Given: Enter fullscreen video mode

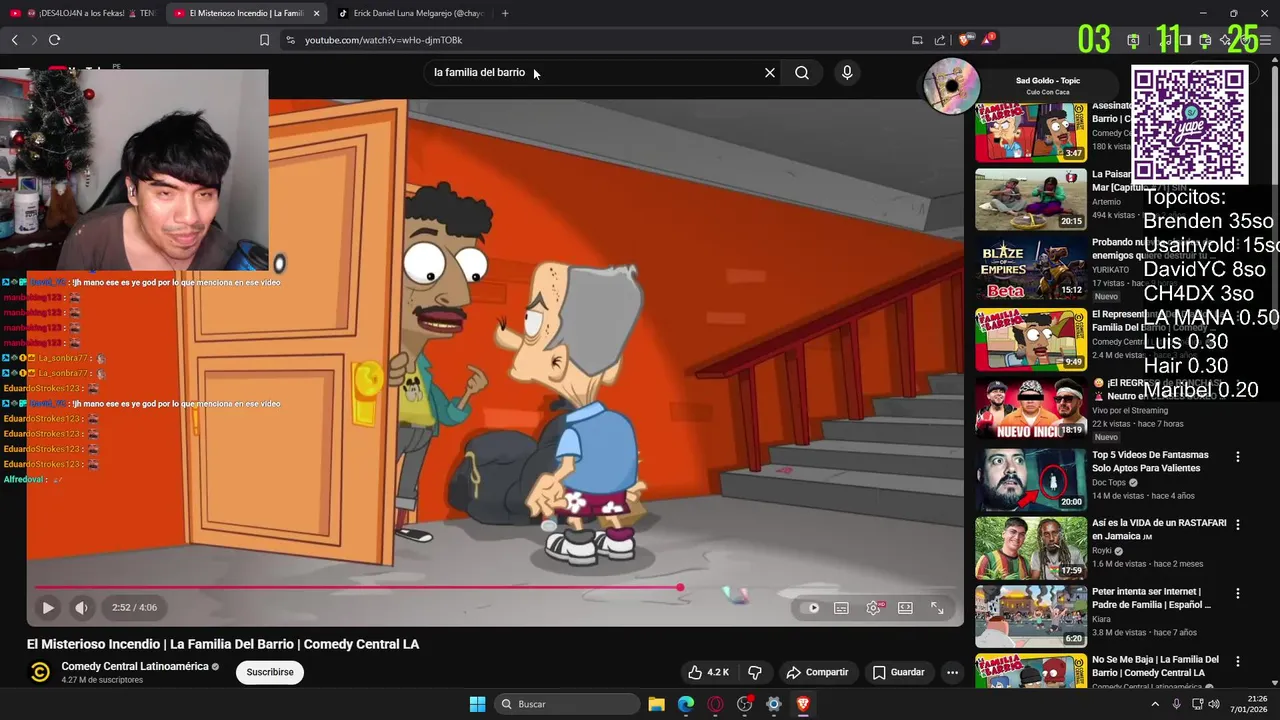Looking at the screenshot, I should pyautogui.click(x=937, y=607).
